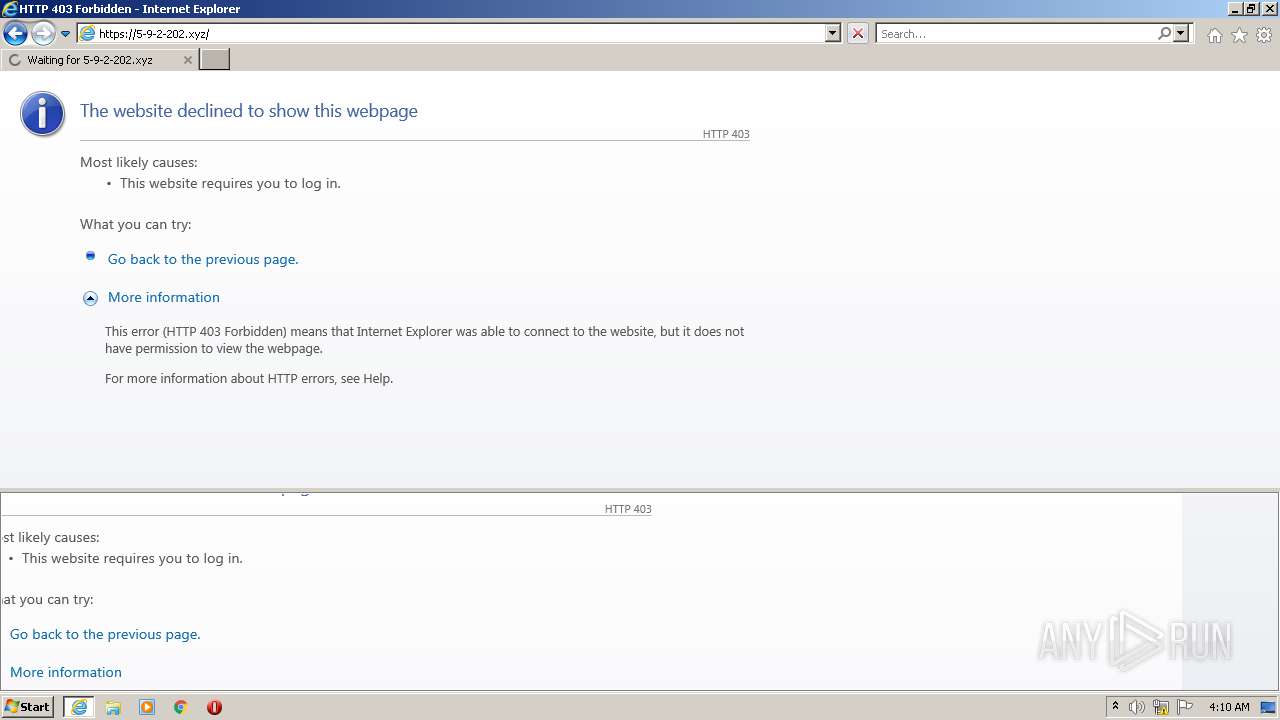Image resolution: width=1280 pixels, height=720 pixels.
Task: Click the search magnifier icon
Action: (x=1164, y=33)
